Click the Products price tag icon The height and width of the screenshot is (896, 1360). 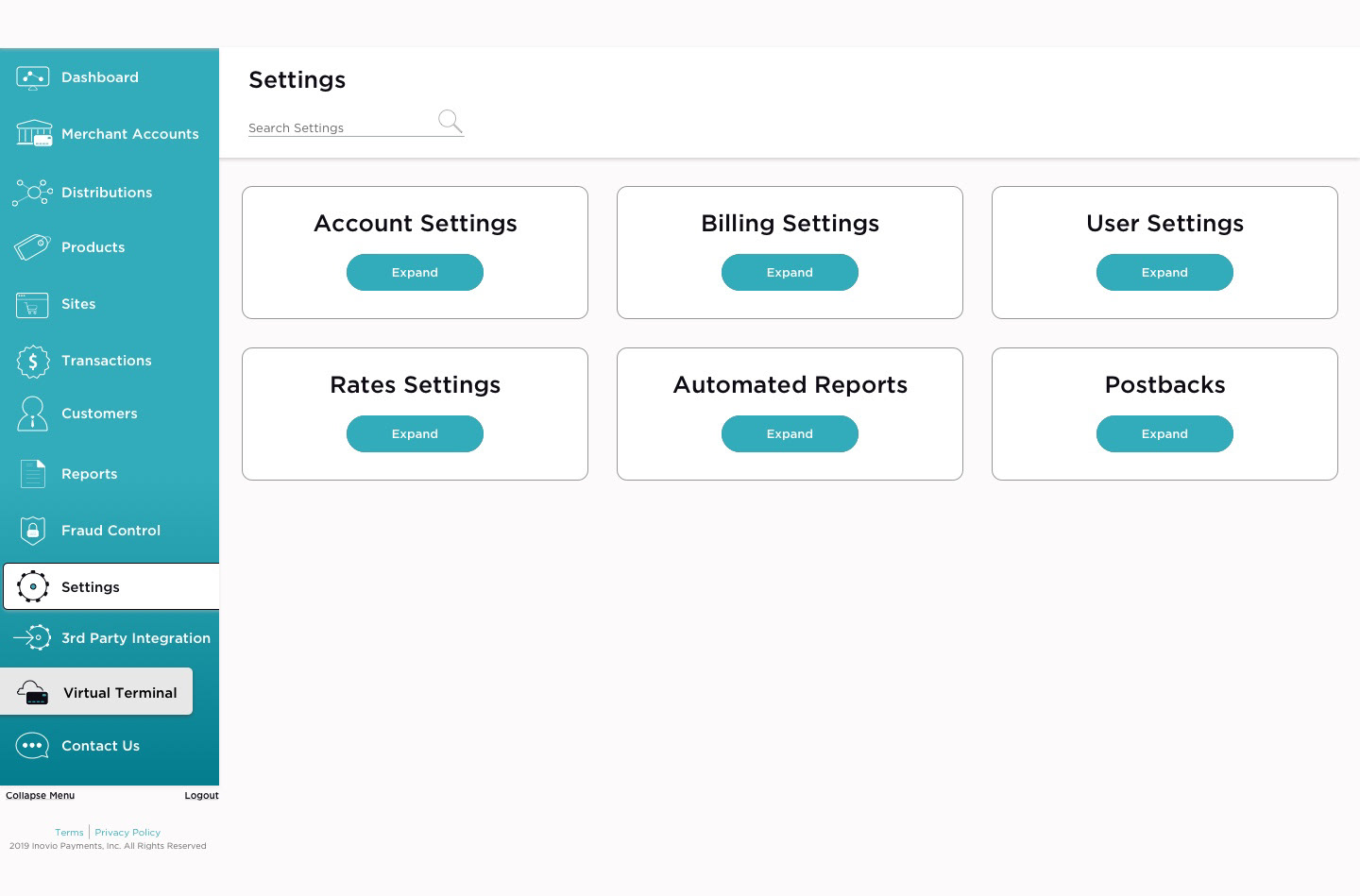32,247
